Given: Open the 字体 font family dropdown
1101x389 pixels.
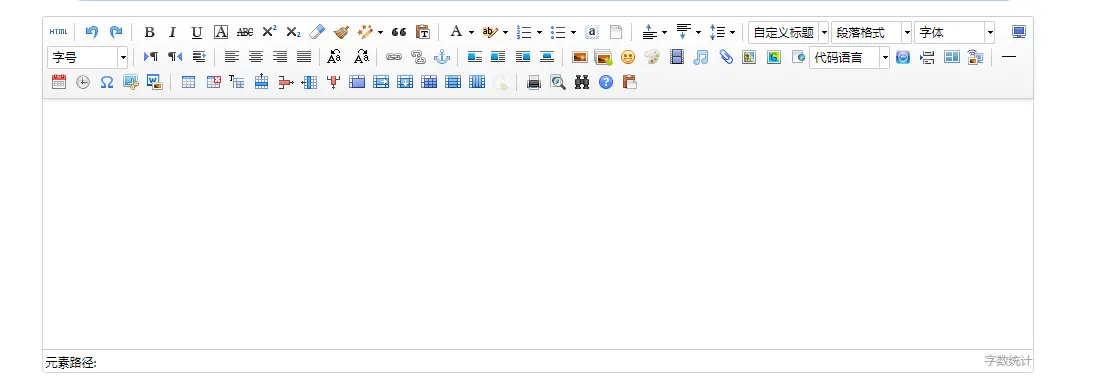Looking at the screenshot, I should coord(955,32).
